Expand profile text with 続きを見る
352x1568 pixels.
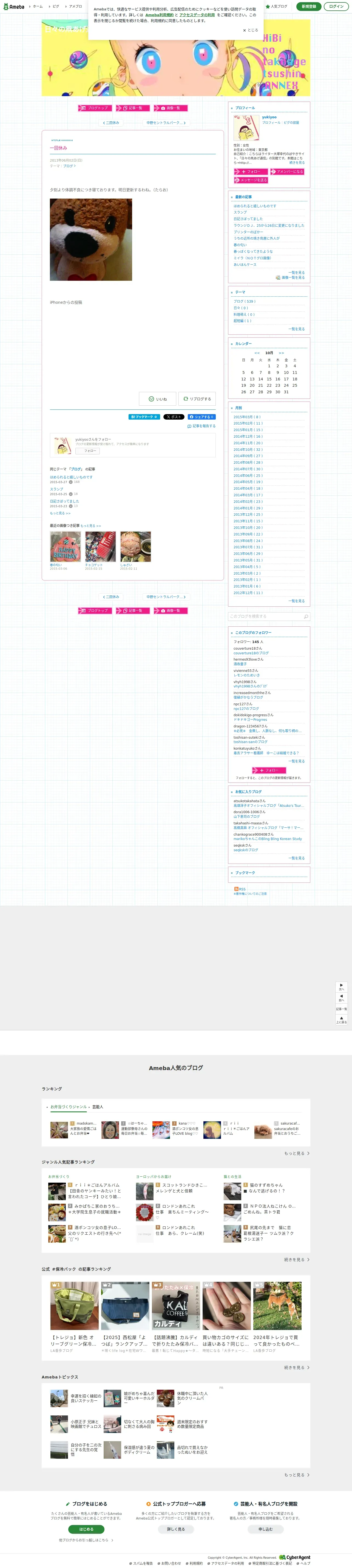tap(297, 162)
